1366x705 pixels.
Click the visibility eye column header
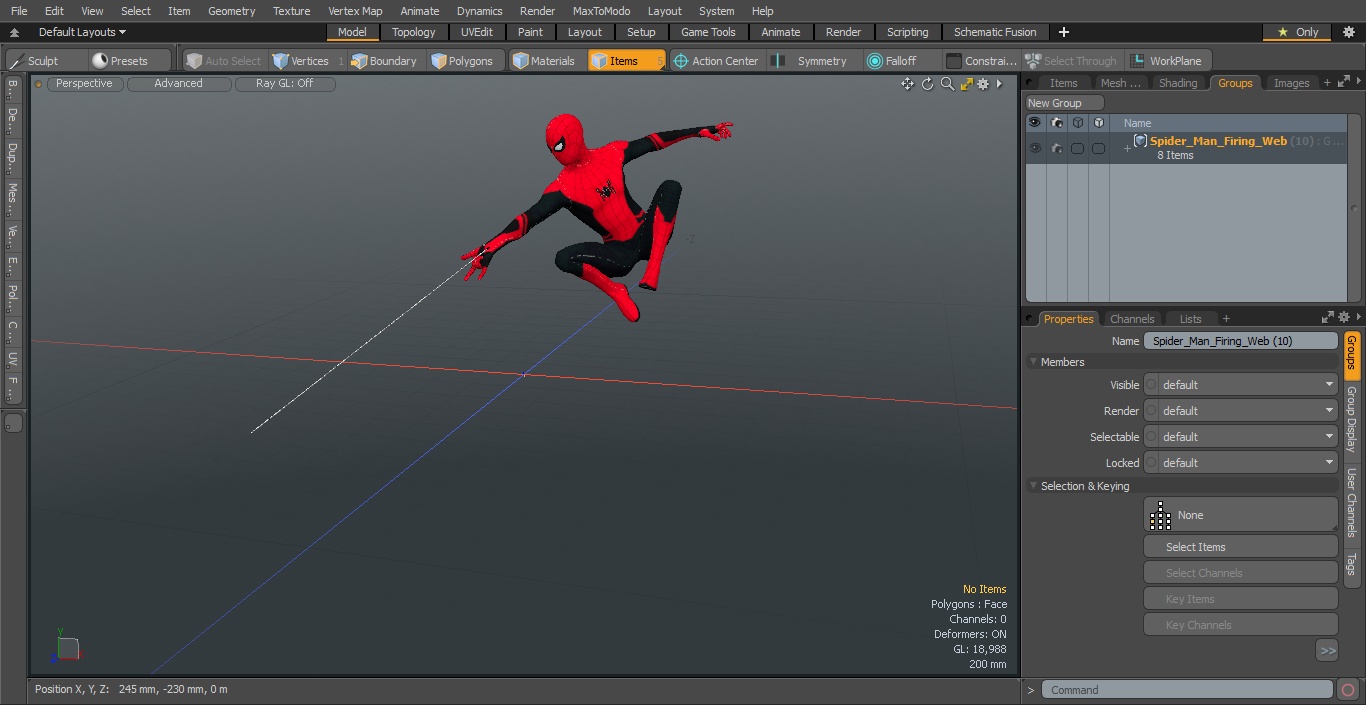pyautogui.click(x=1035, y=122)
